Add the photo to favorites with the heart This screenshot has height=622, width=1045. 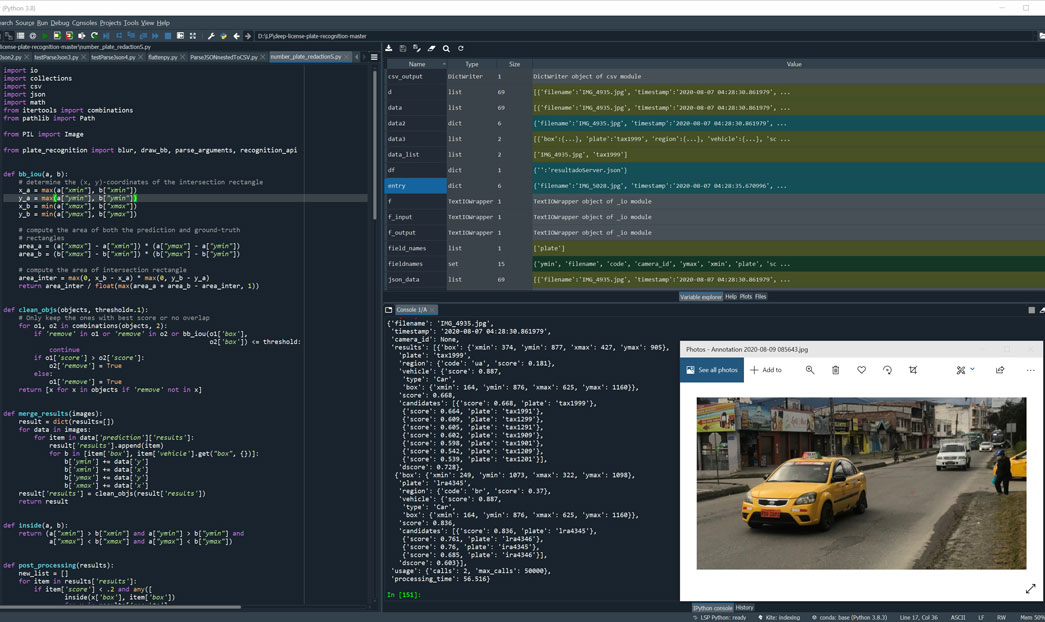(x=861, y=370)
